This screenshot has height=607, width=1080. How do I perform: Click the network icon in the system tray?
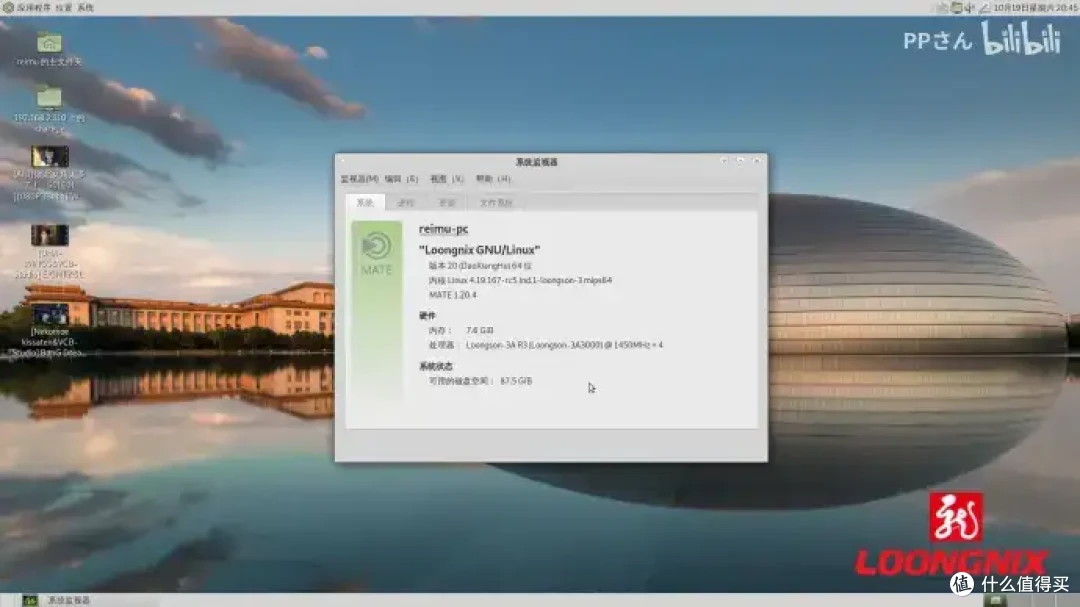956,8
